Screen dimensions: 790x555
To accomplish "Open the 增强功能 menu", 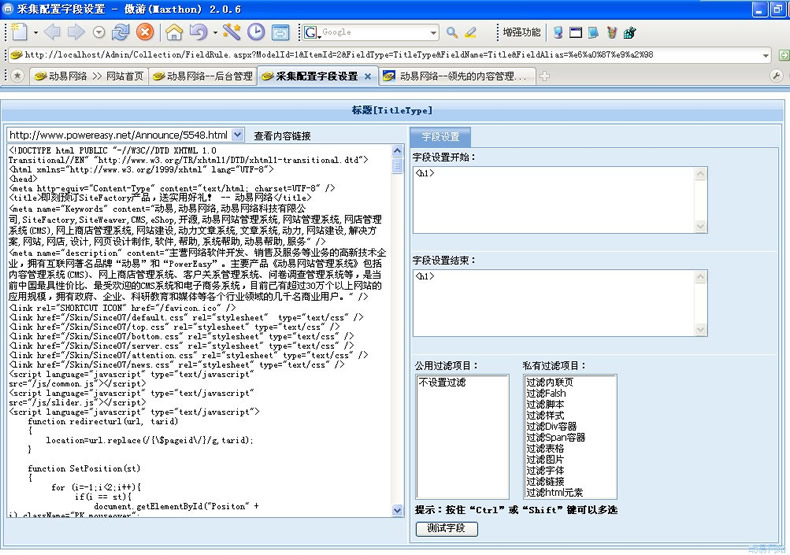I will (x=521, y=33).
